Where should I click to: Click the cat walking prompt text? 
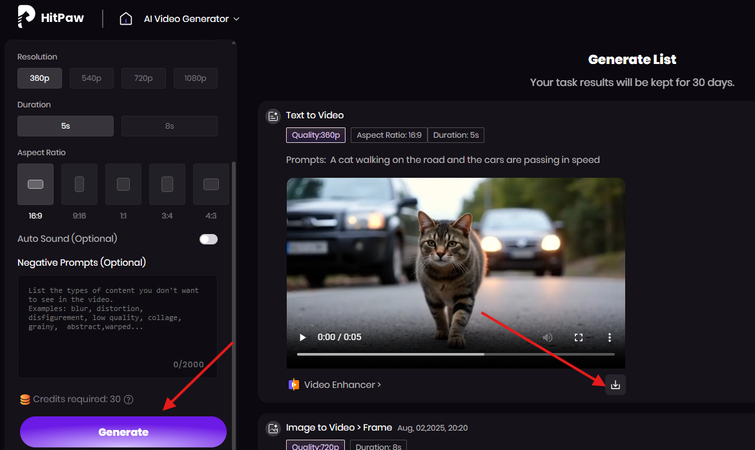(465, 160)
